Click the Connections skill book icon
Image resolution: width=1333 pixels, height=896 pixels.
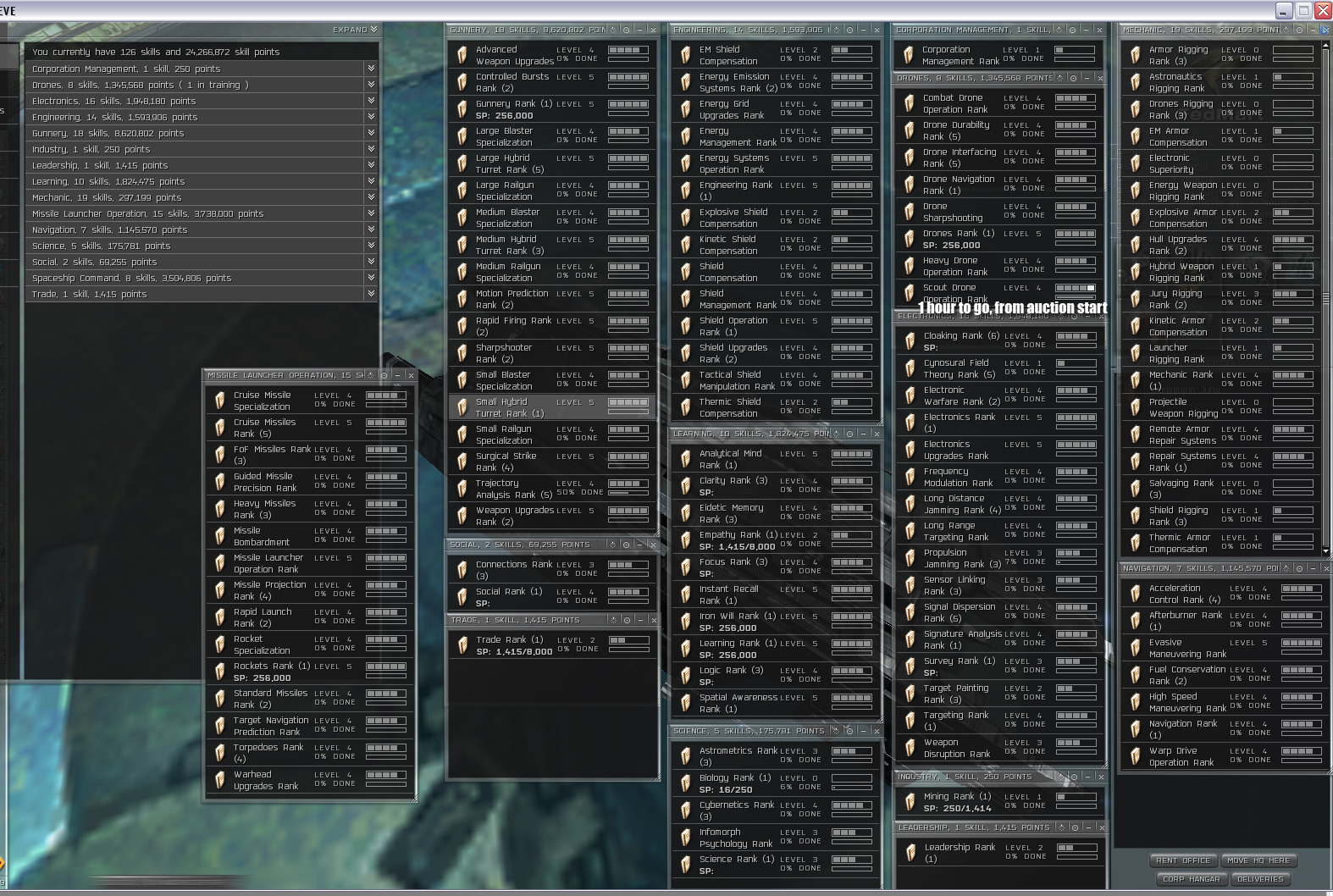pyautogui.click(x=462, y=570)
